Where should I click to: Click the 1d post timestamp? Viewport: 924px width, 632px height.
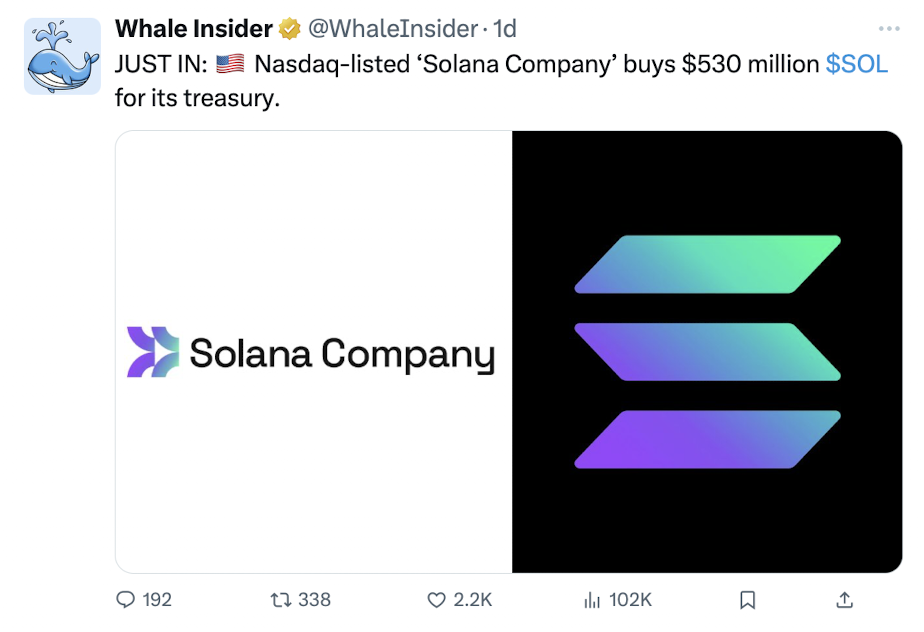point(505,30)
